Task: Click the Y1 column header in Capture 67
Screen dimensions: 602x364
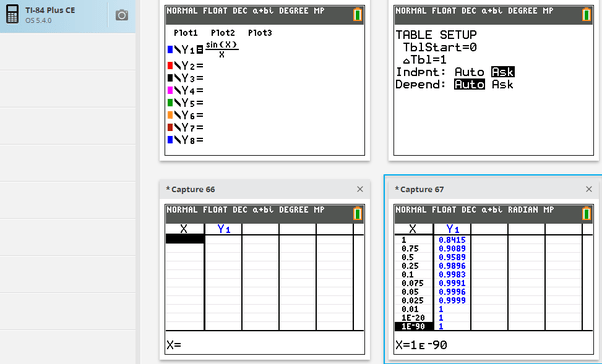Action: tap(453, 229)
